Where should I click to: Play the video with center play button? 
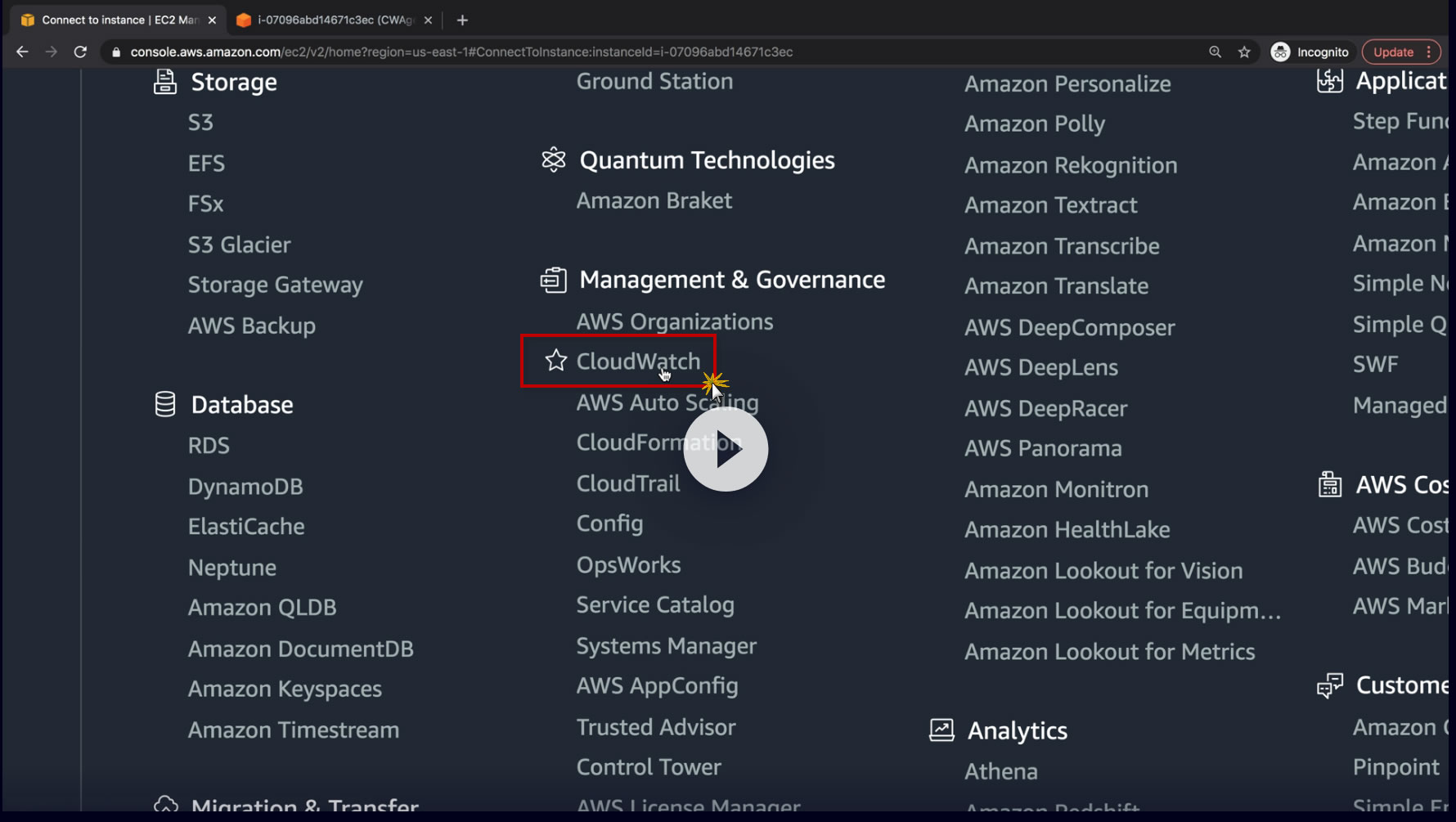726,449
